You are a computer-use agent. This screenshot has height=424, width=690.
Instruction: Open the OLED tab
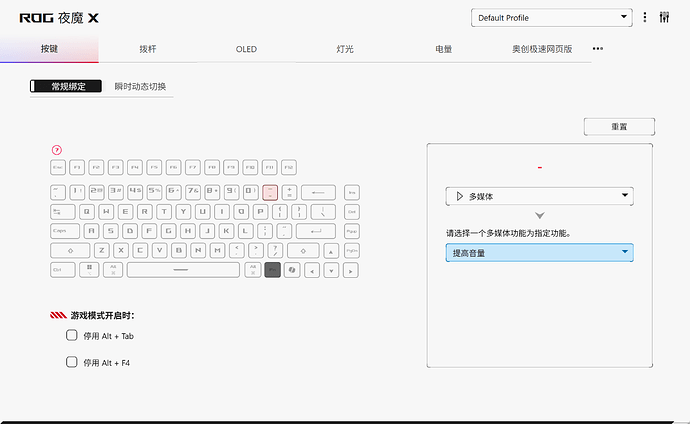(246, 49)
